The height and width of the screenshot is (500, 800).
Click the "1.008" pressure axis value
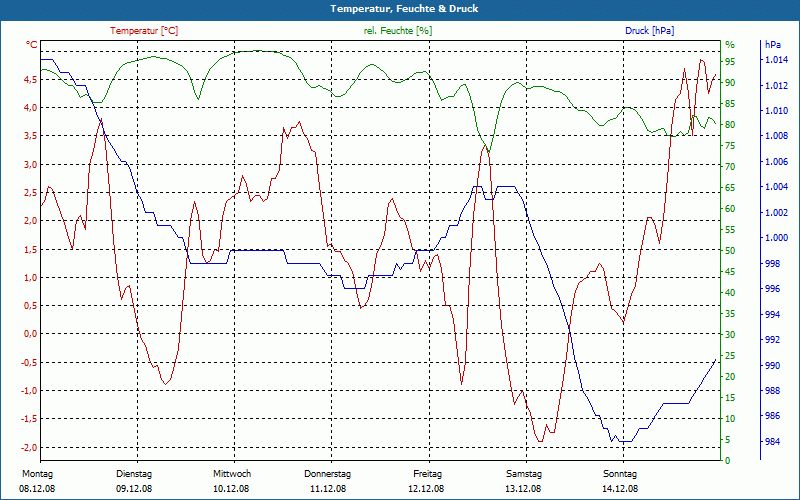[x=776, y=136]
